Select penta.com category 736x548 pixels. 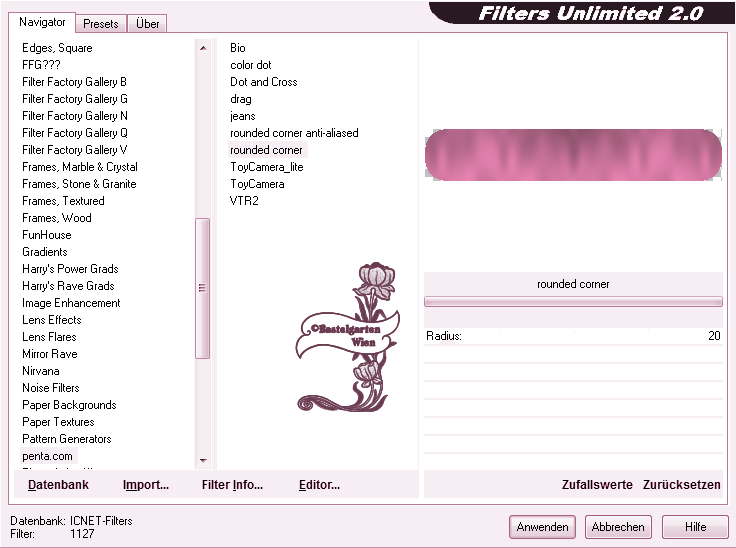47,456
